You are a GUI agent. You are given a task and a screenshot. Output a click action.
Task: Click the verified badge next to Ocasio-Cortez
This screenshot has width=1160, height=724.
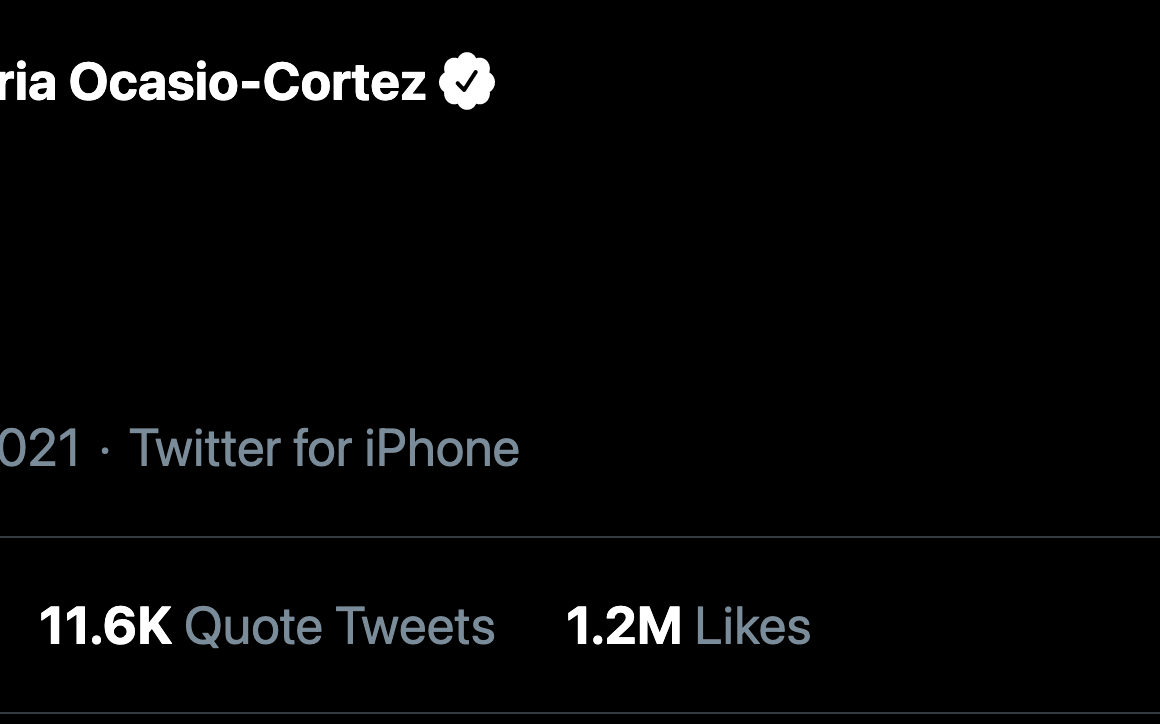click(467, 82)
